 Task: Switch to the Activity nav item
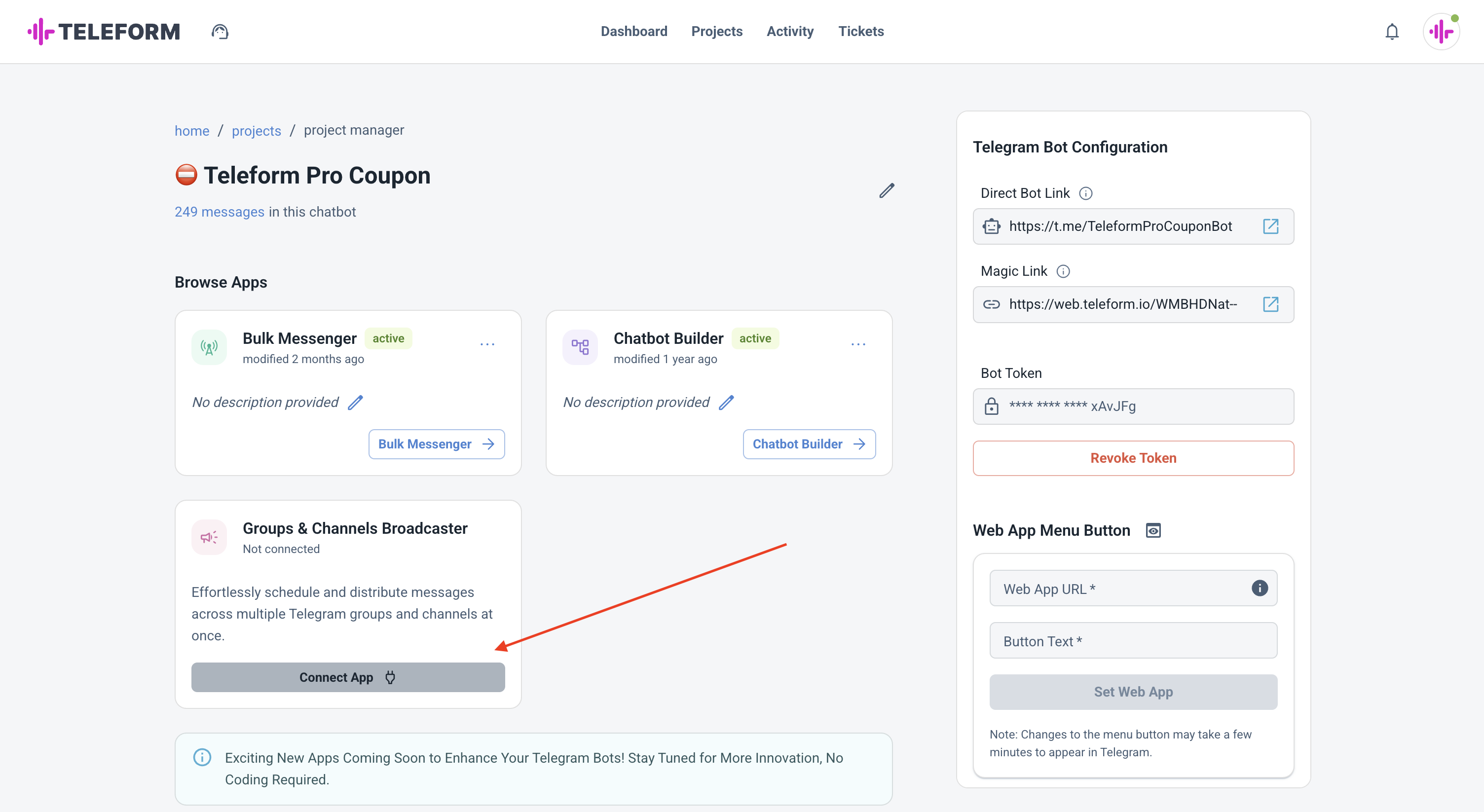[790, 32]
